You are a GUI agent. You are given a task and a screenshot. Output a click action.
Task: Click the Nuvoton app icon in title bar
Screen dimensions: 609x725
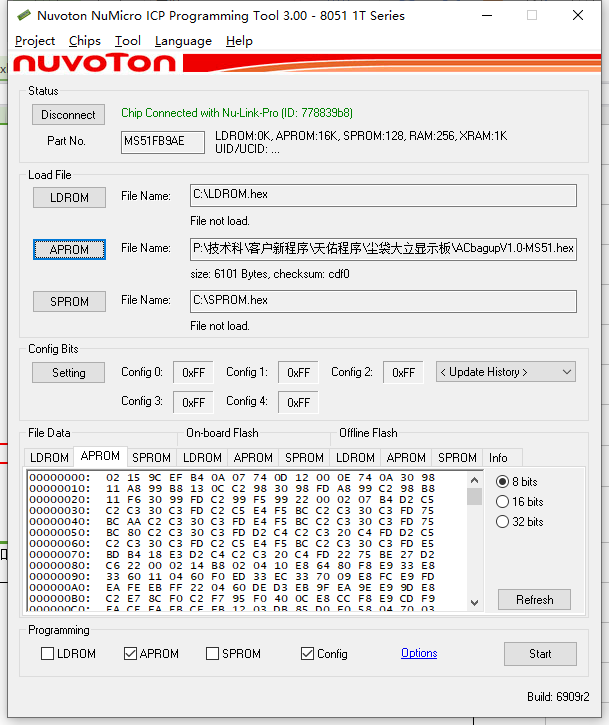(24, 15)
